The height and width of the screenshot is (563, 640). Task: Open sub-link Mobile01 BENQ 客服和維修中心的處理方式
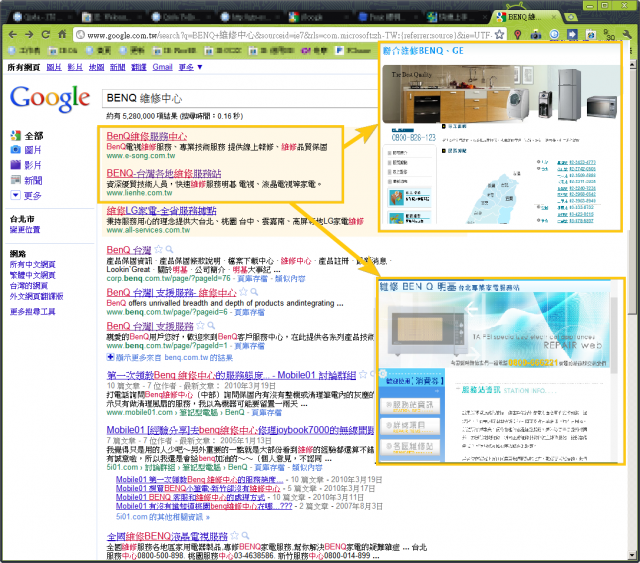click(x=191, y=498)
